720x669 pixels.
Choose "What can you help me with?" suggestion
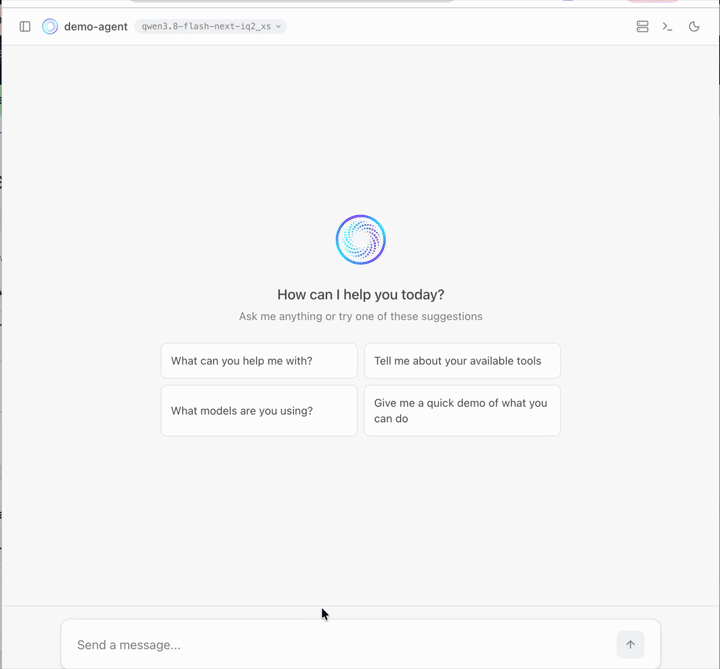(x=259, y=361)
